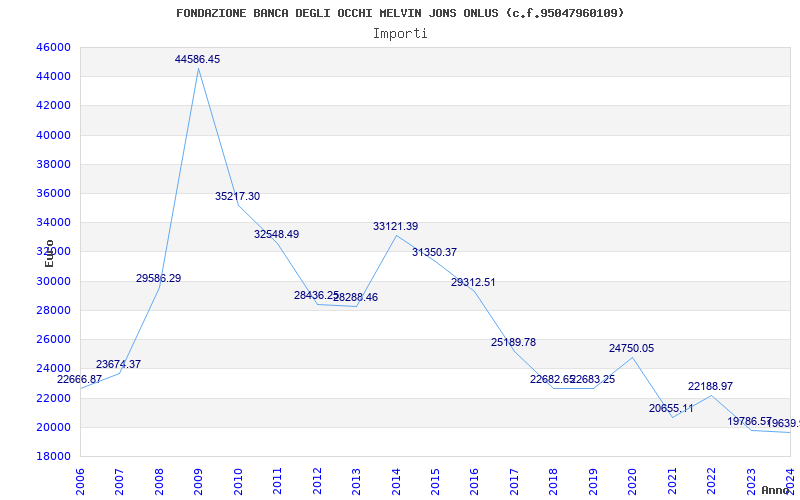The image size is (800, 500).
Task: Click the x-axis year 2020
Action: 632,481
